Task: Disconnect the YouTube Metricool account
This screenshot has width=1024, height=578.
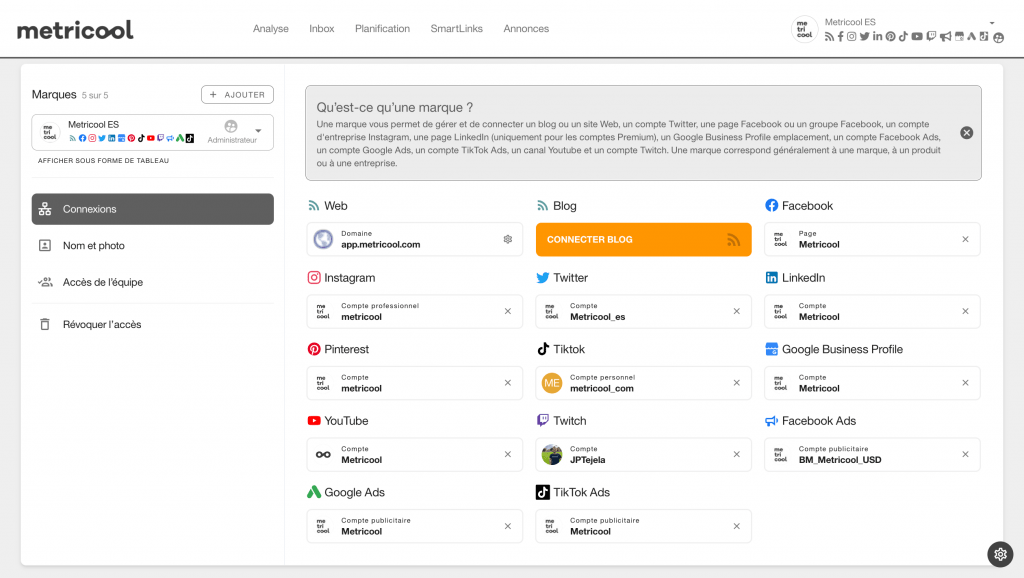Action: (x=508, y=455)
